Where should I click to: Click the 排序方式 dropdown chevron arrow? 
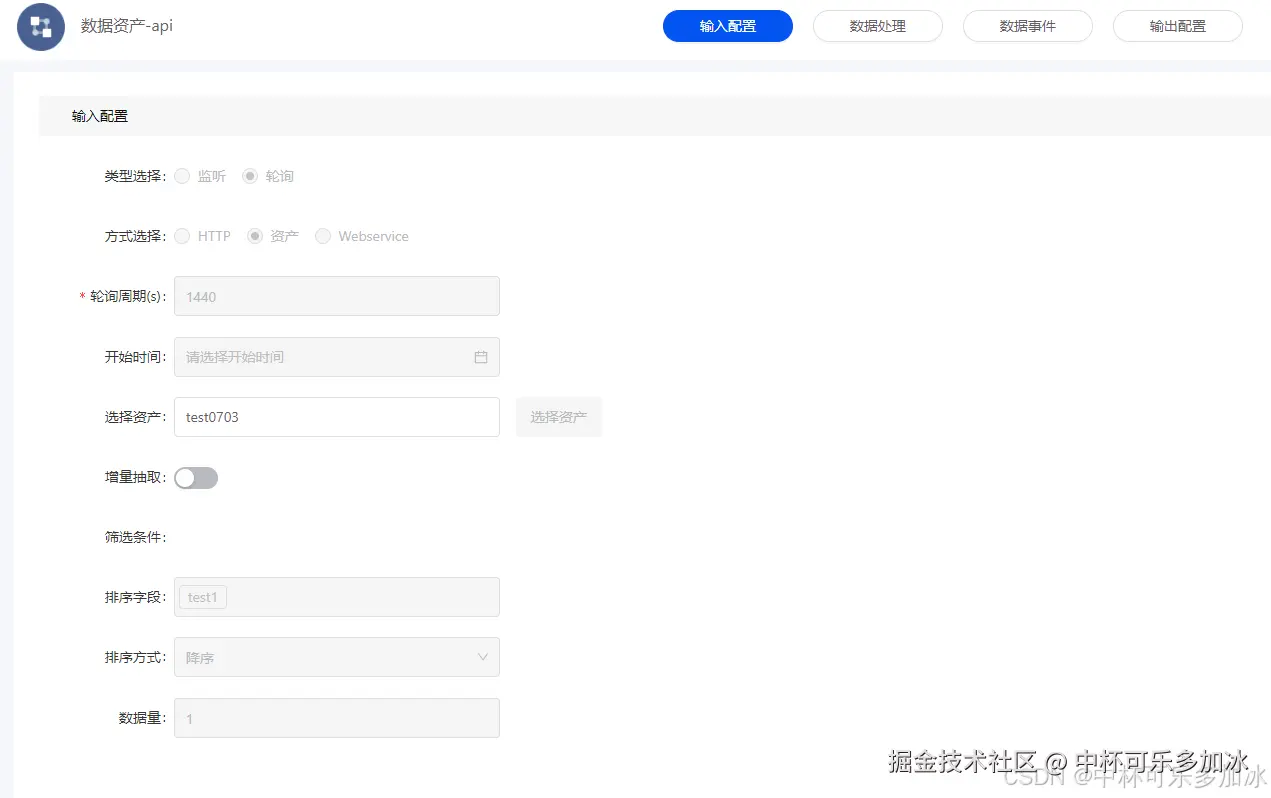point(484,657)
